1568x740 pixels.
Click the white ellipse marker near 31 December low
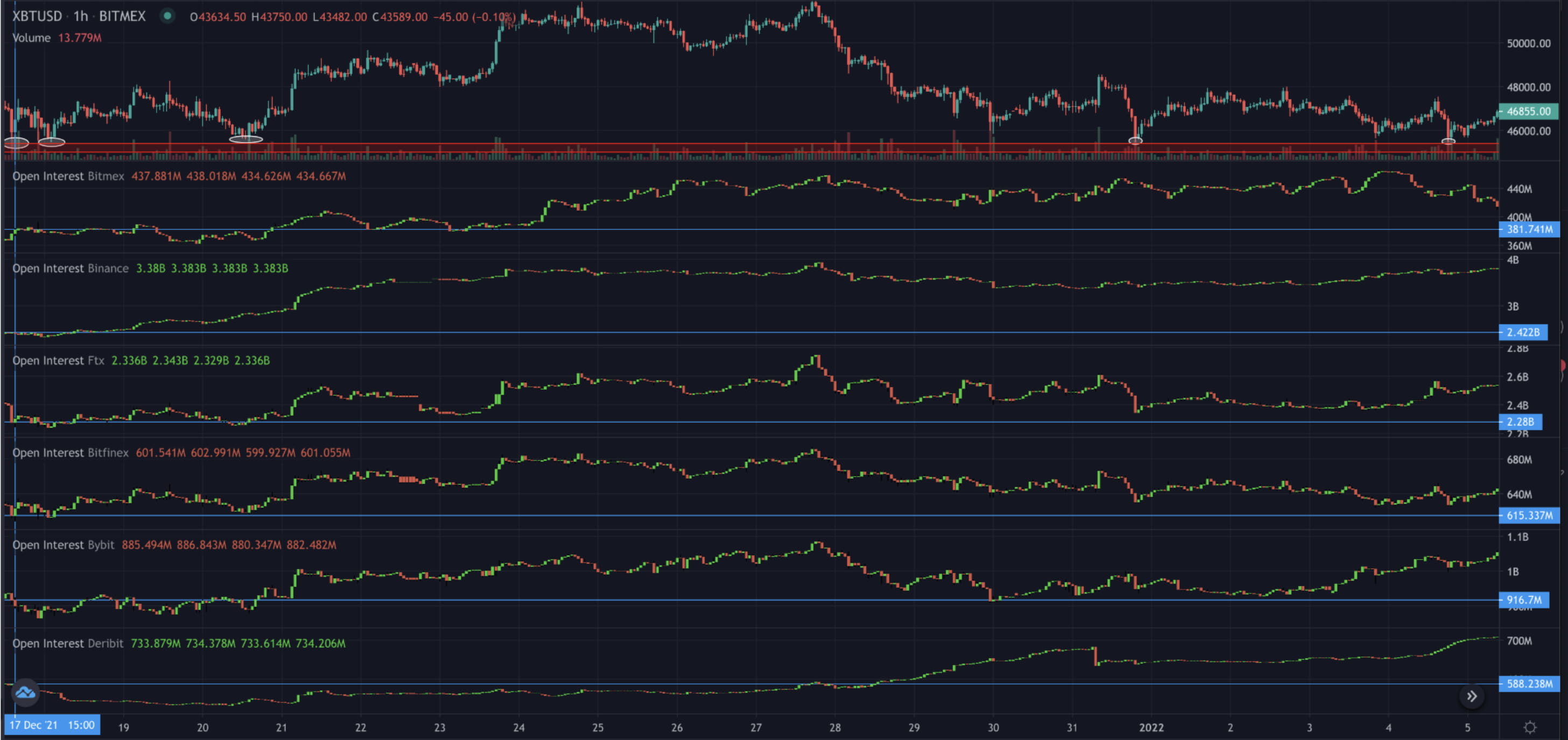(1135, 141)
